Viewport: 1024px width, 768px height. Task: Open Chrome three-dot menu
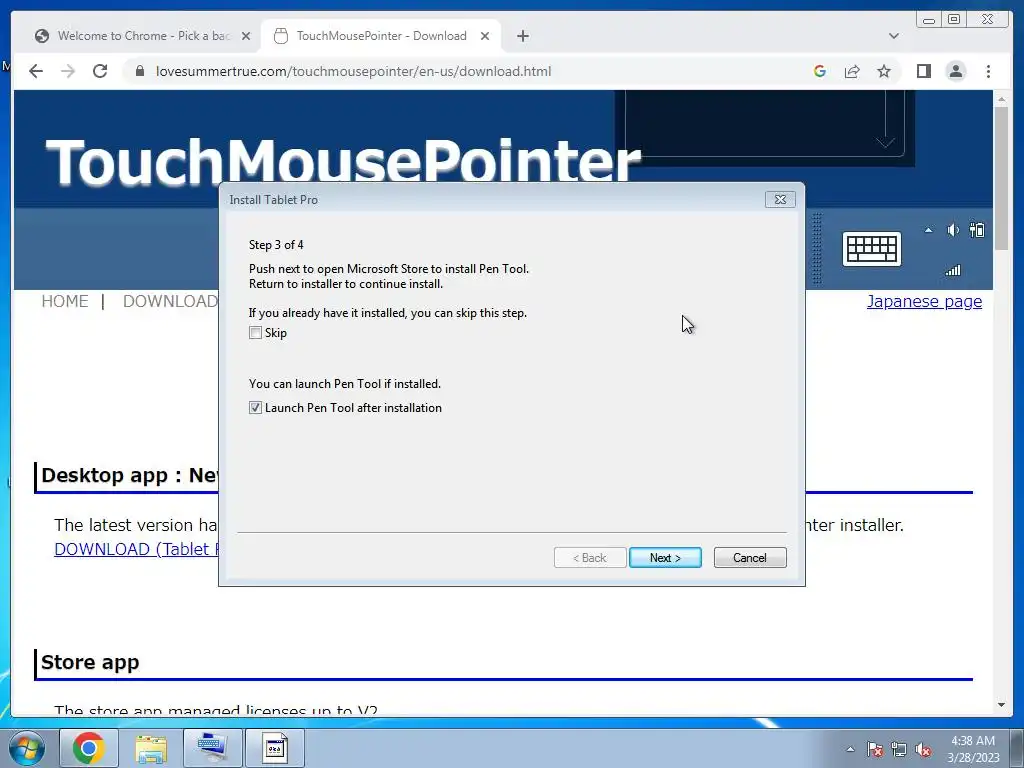[x=988, y=71]
